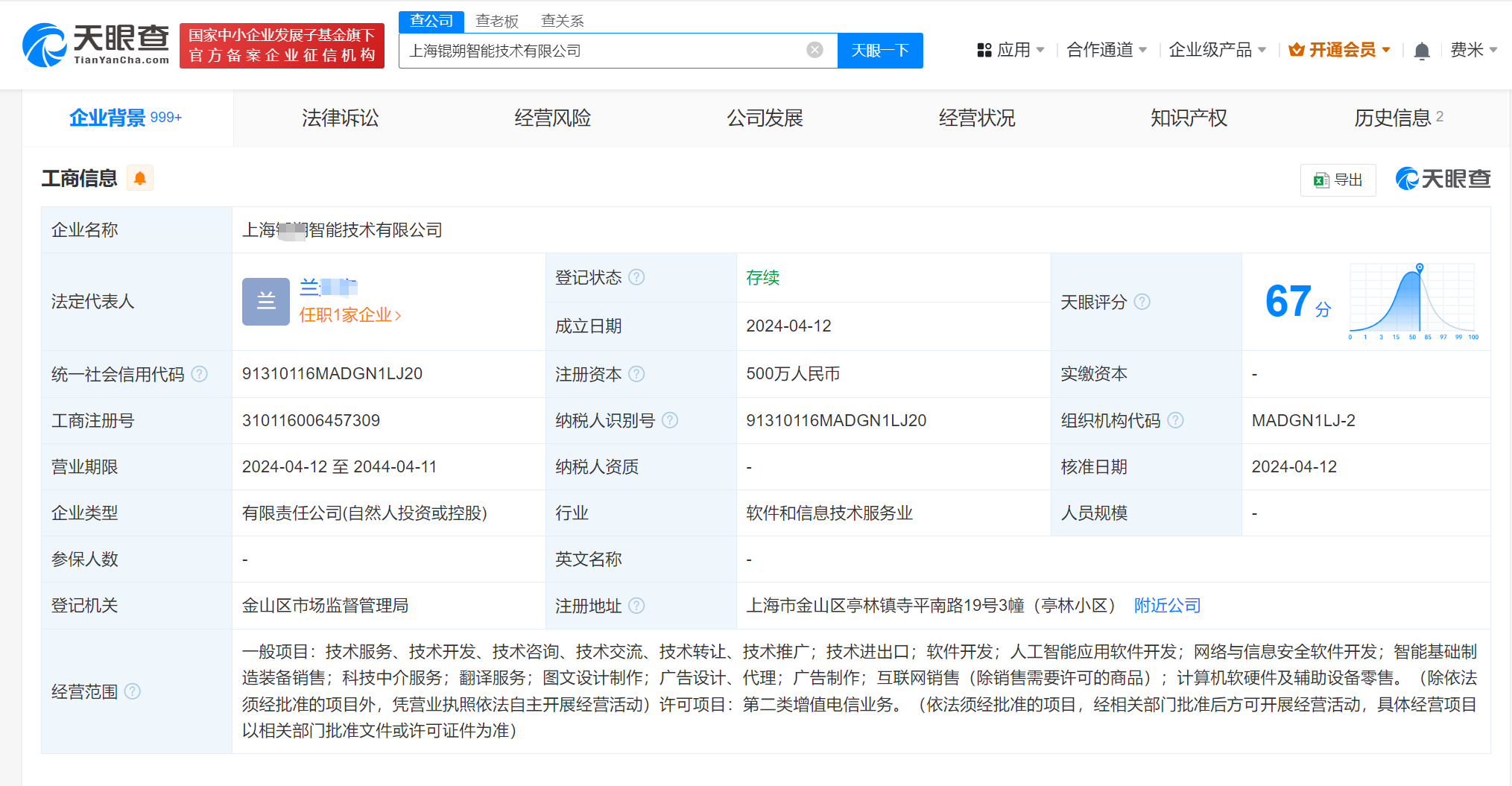Switch to the 查老板 tab
The height and width of the screenshot is (786, 1512).
tap(496, 21)
